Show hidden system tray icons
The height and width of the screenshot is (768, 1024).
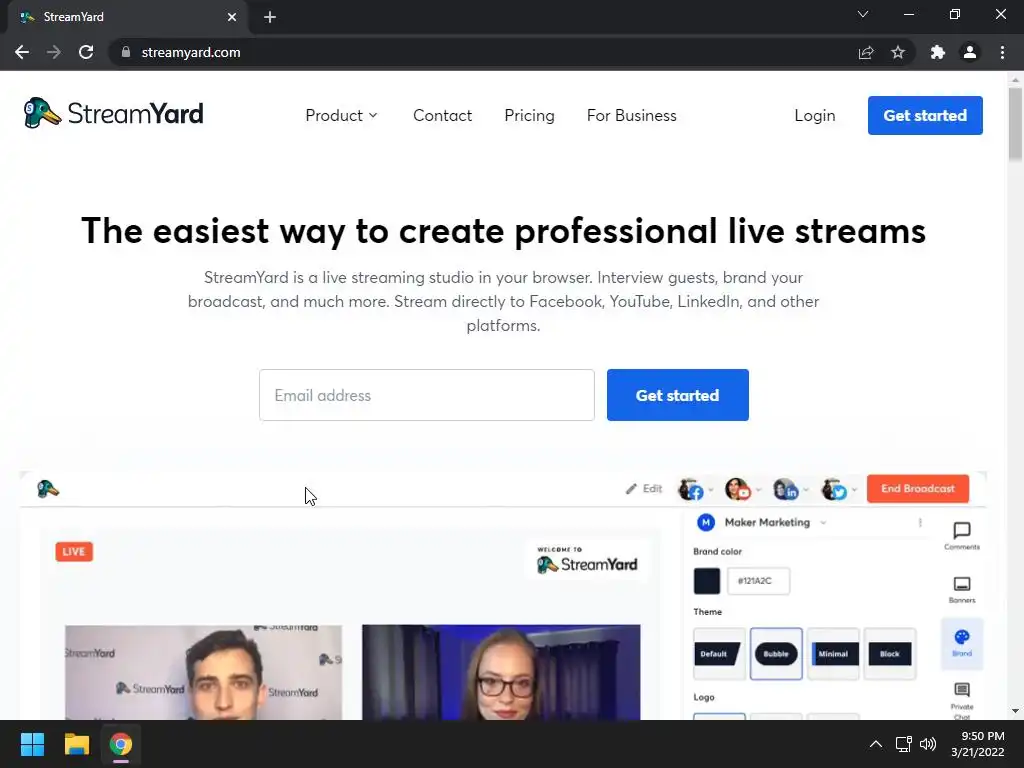click(x=876, y=744)
